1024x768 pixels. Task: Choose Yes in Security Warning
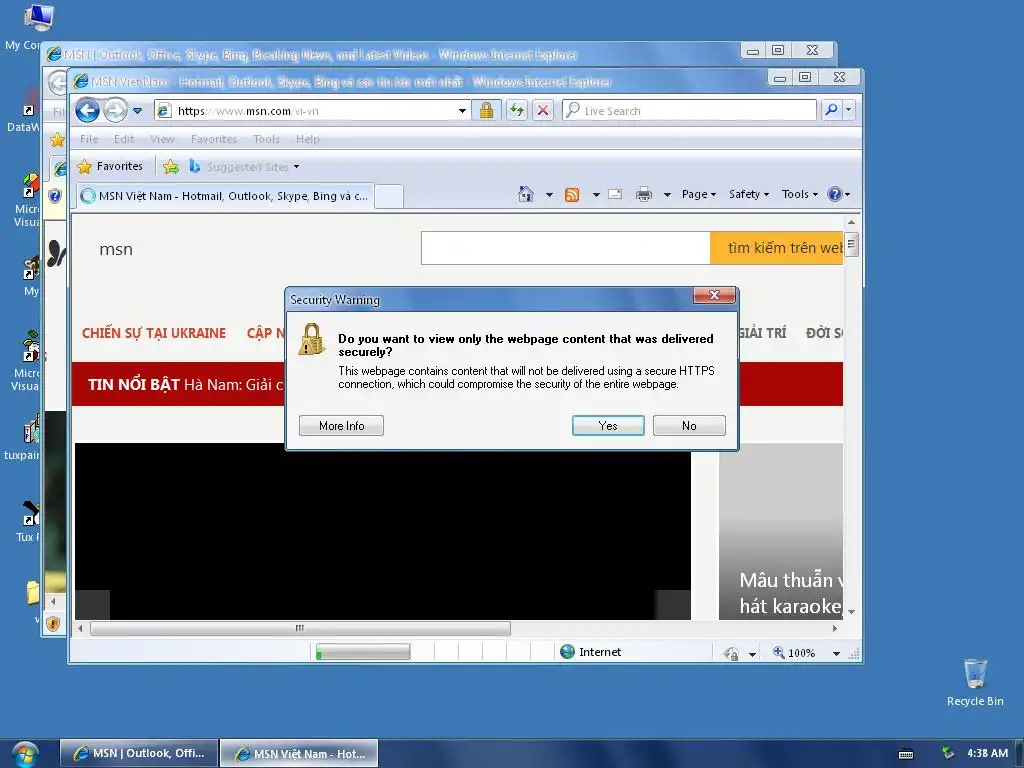608,426
